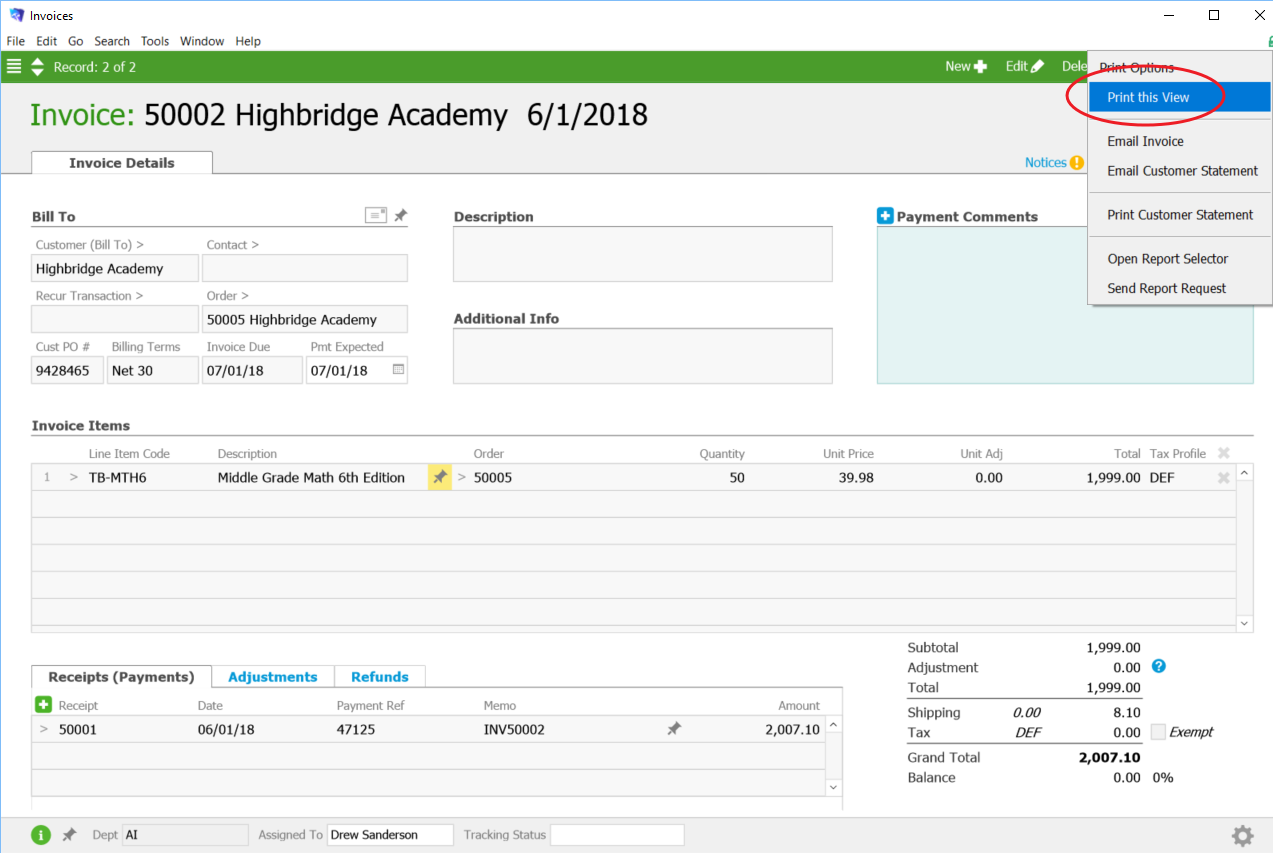Image resolution: width=1273 pixels, height=853 pixels.
Task: Click the pin icon beside Dept in status bar
Action: (x=69, y=834)
